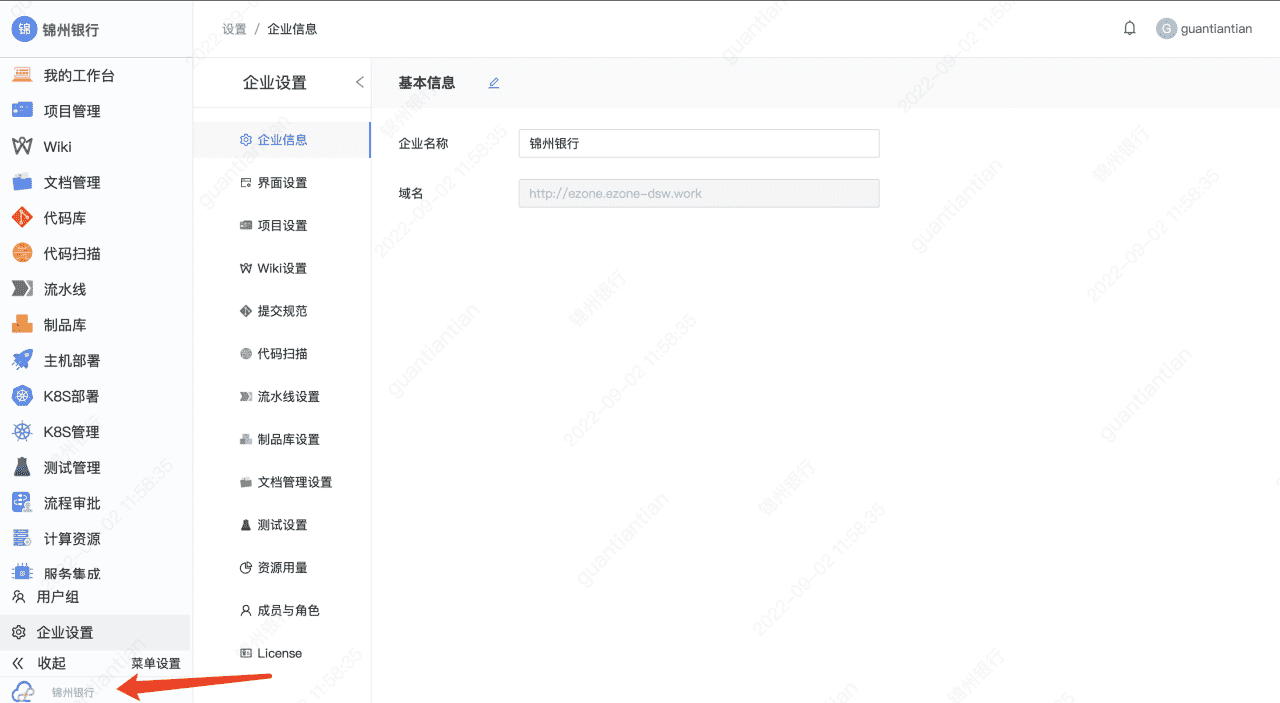Switch to 提交规范 settings
Screen dimensions: 1280x703
(x=285, y=310)
